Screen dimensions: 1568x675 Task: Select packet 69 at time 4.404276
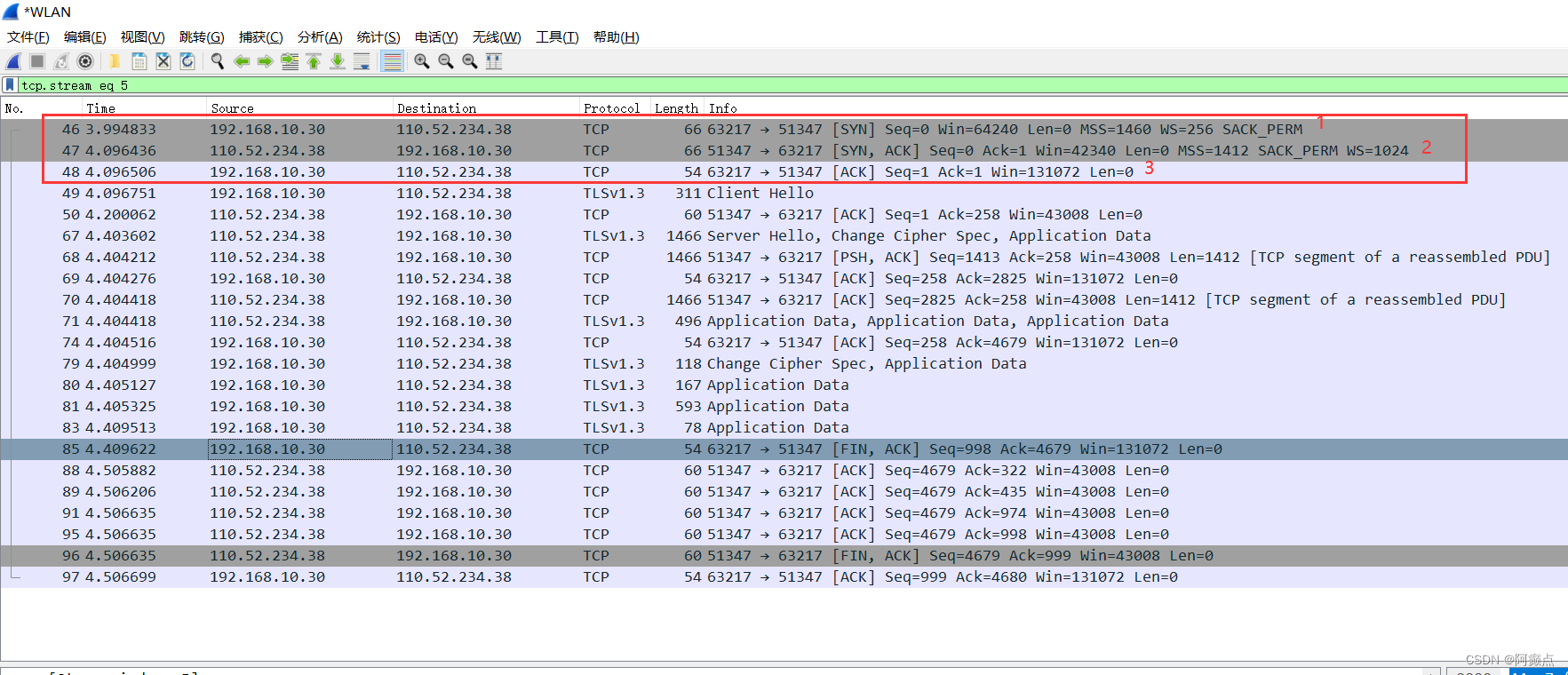(784, 279)
